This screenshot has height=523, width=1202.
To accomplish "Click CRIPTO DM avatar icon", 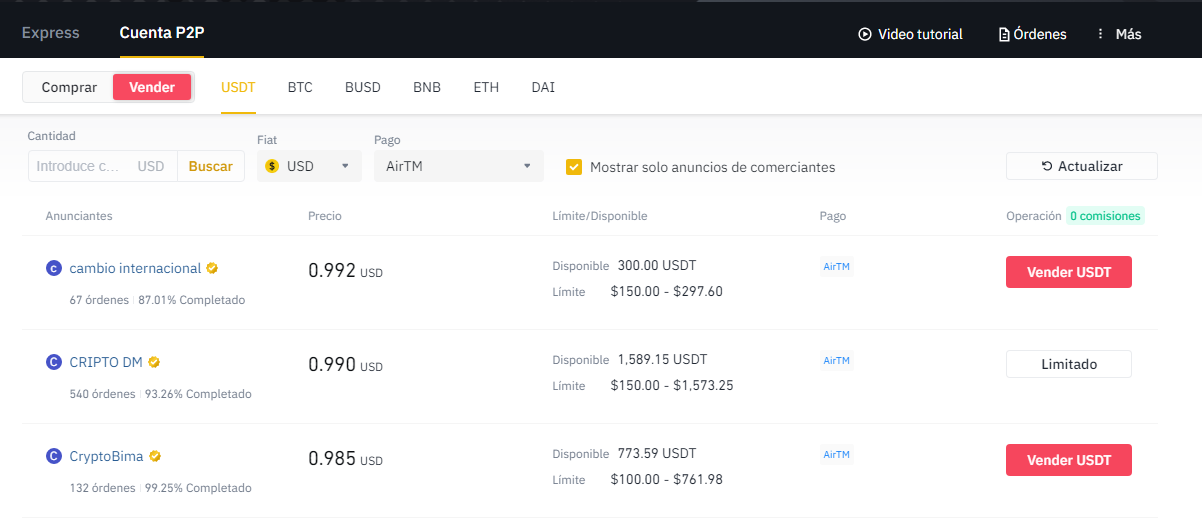I will point(54,362).
